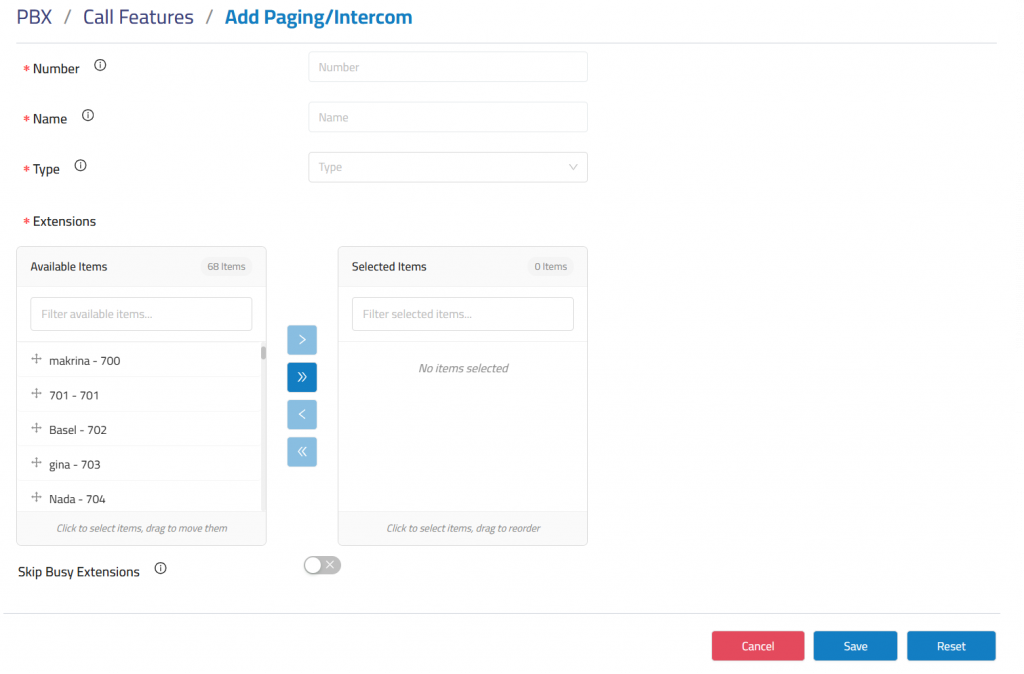Focus the Filter available items box
Screen dimensions: 1024x674
pyautogui.click(x=141, y=314)
